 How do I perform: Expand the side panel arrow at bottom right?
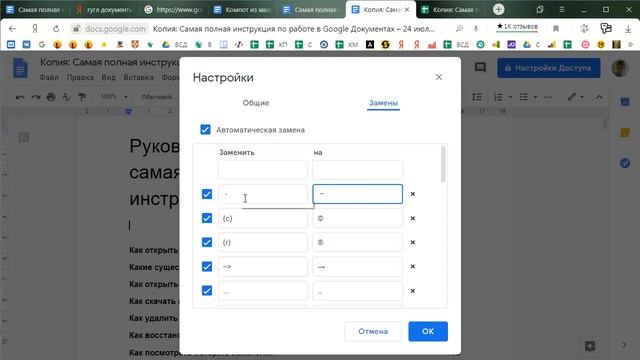(624, 345)
